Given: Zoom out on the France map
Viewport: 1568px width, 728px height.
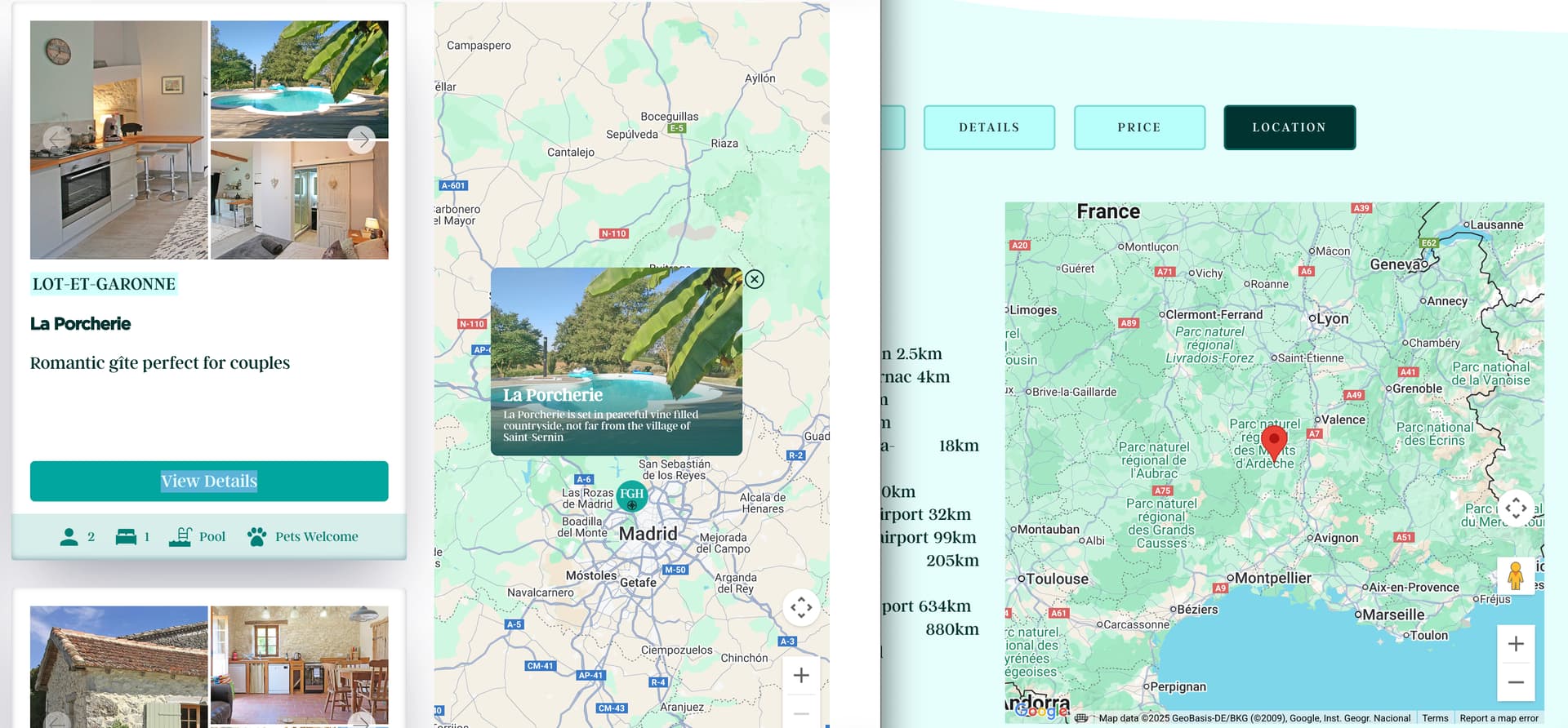Looking at the screenshot, I should [1516, 682].
